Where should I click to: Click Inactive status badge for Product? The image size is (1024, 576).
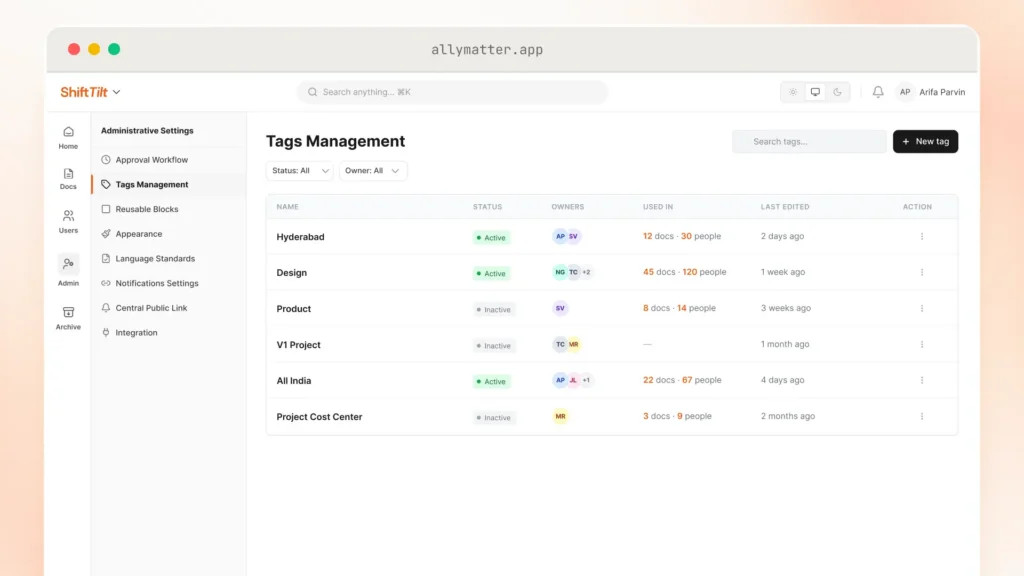pos(494,310)
